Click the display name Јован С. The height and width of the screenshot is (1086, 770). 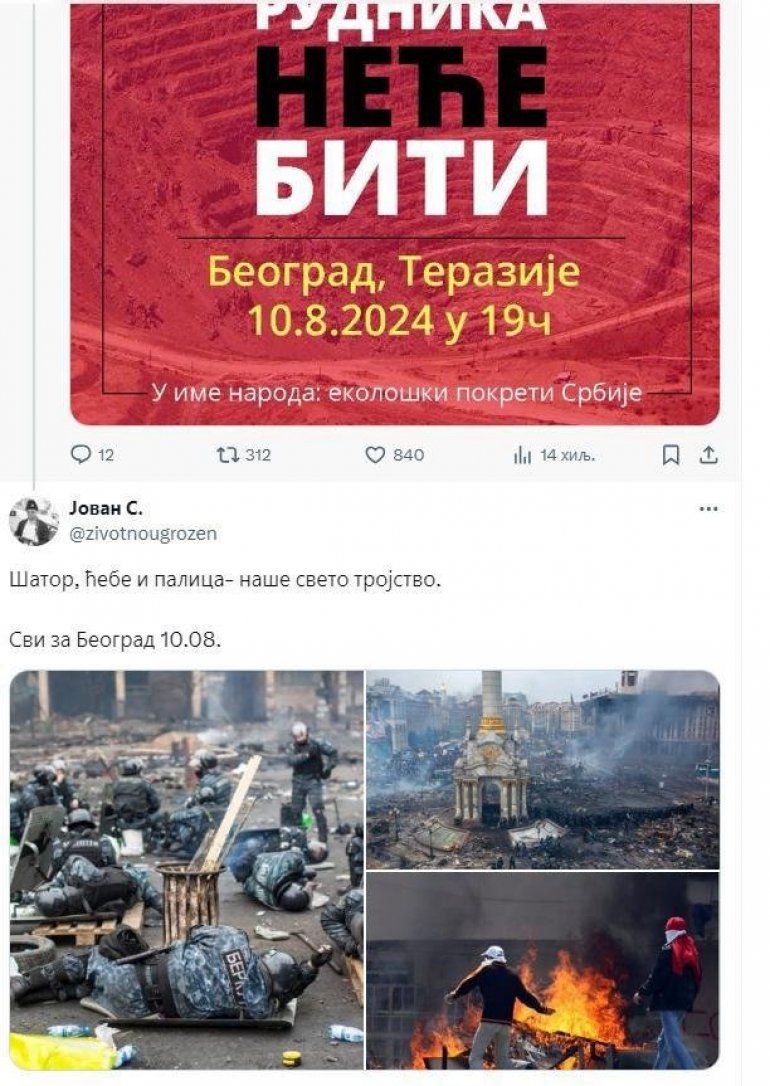click(x=106, y=508)
